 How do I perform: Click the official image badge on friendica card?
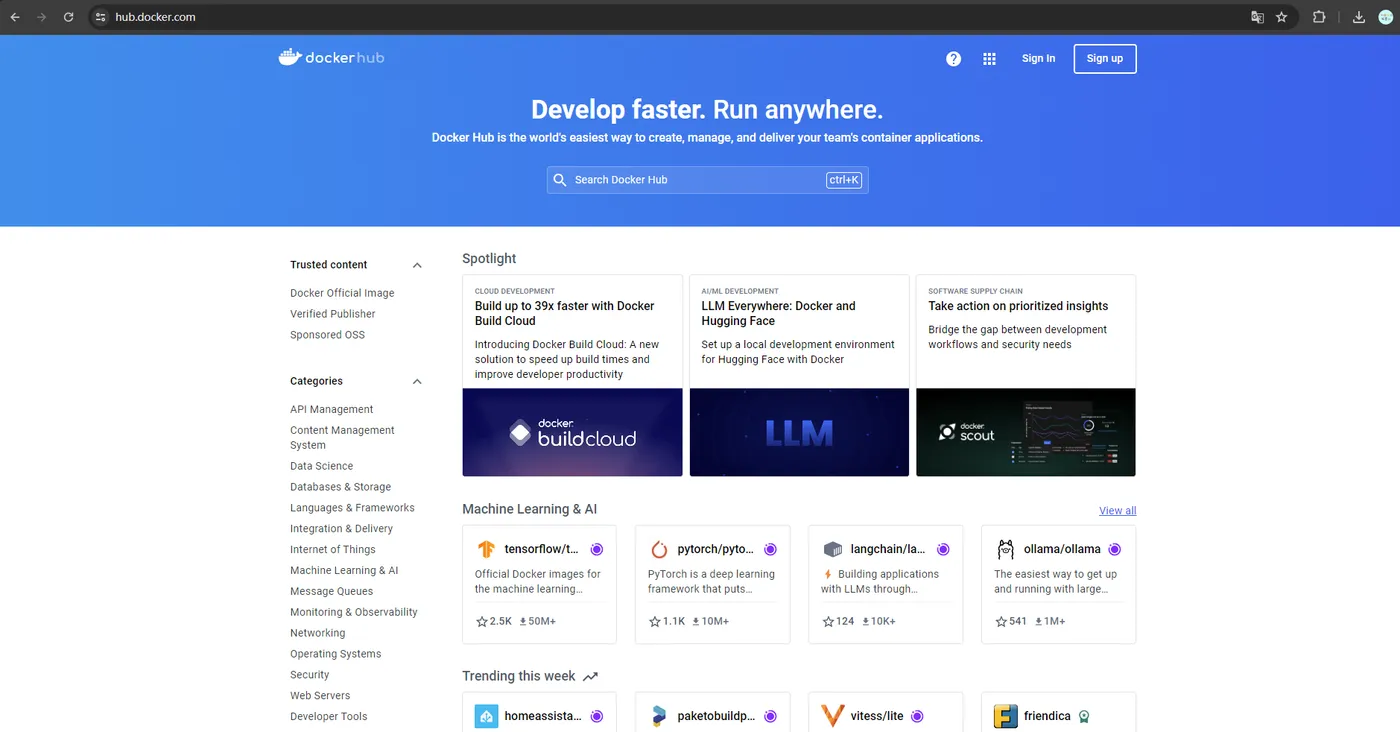coord(1084,716)
